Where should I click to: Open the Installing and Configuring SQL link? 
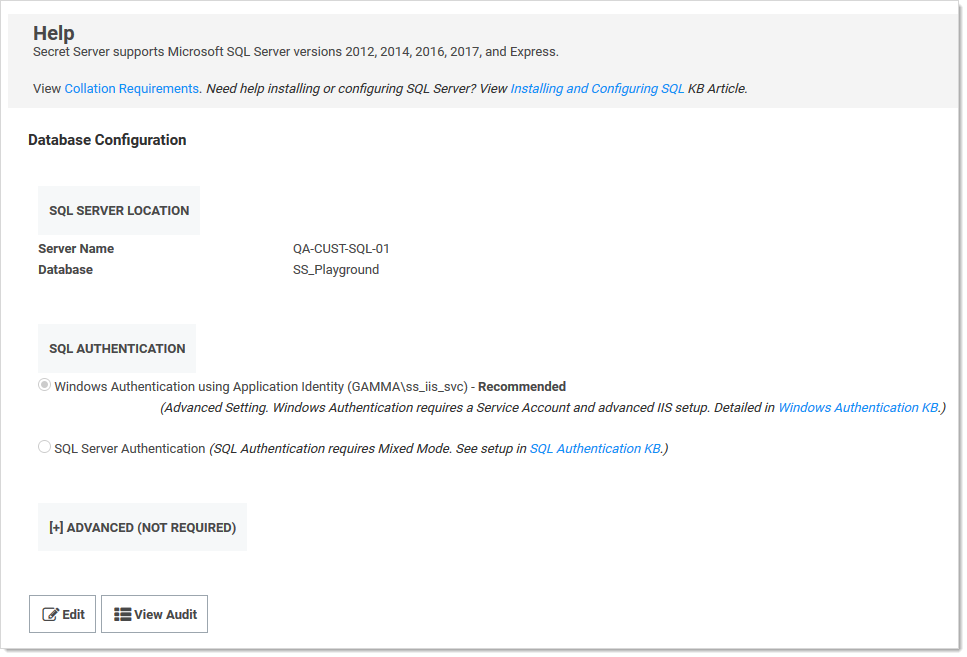click(x=597, y=89)
